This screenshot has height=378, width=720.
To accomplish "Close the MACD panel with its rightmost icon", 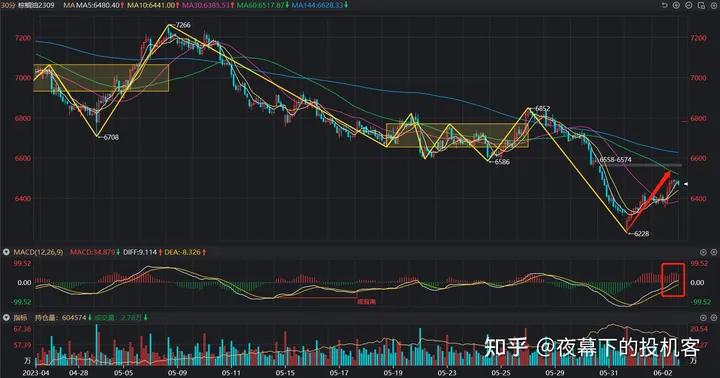I will [x=714, y=252].
